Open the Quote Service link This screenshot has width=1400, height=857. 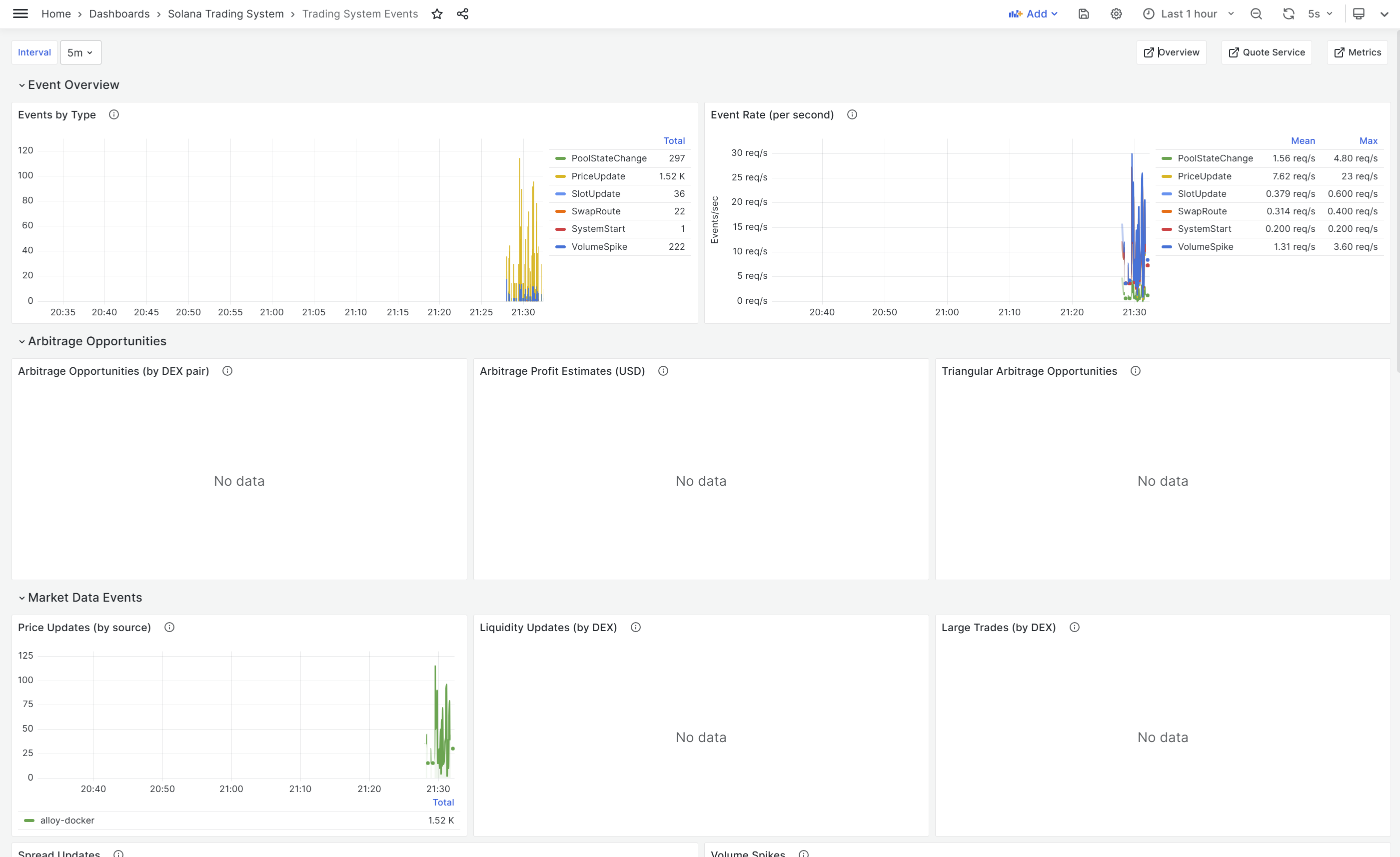tap(1266, 51)
